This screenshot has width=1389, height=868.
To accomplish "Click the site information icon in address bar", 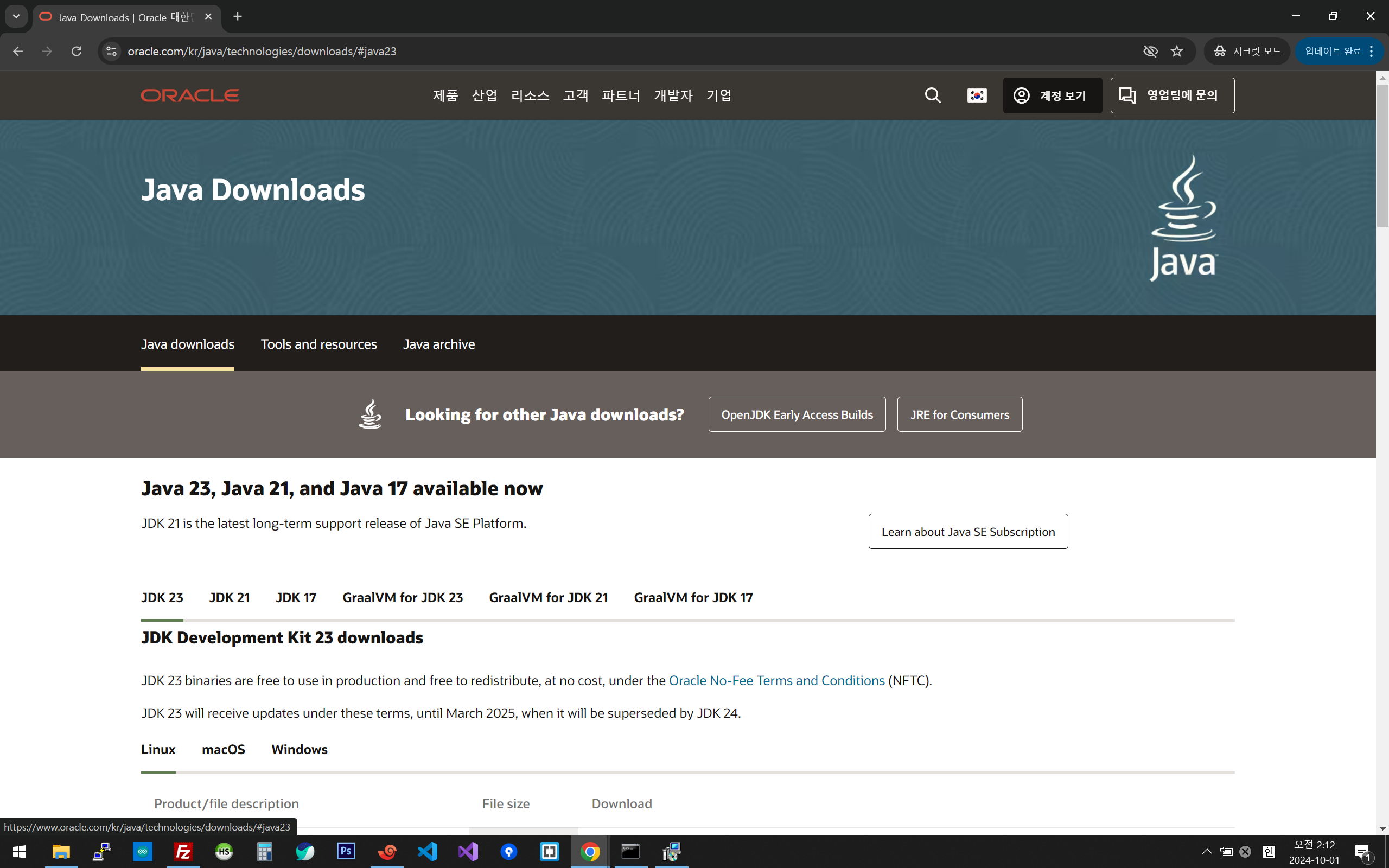I will pos(111,51).
